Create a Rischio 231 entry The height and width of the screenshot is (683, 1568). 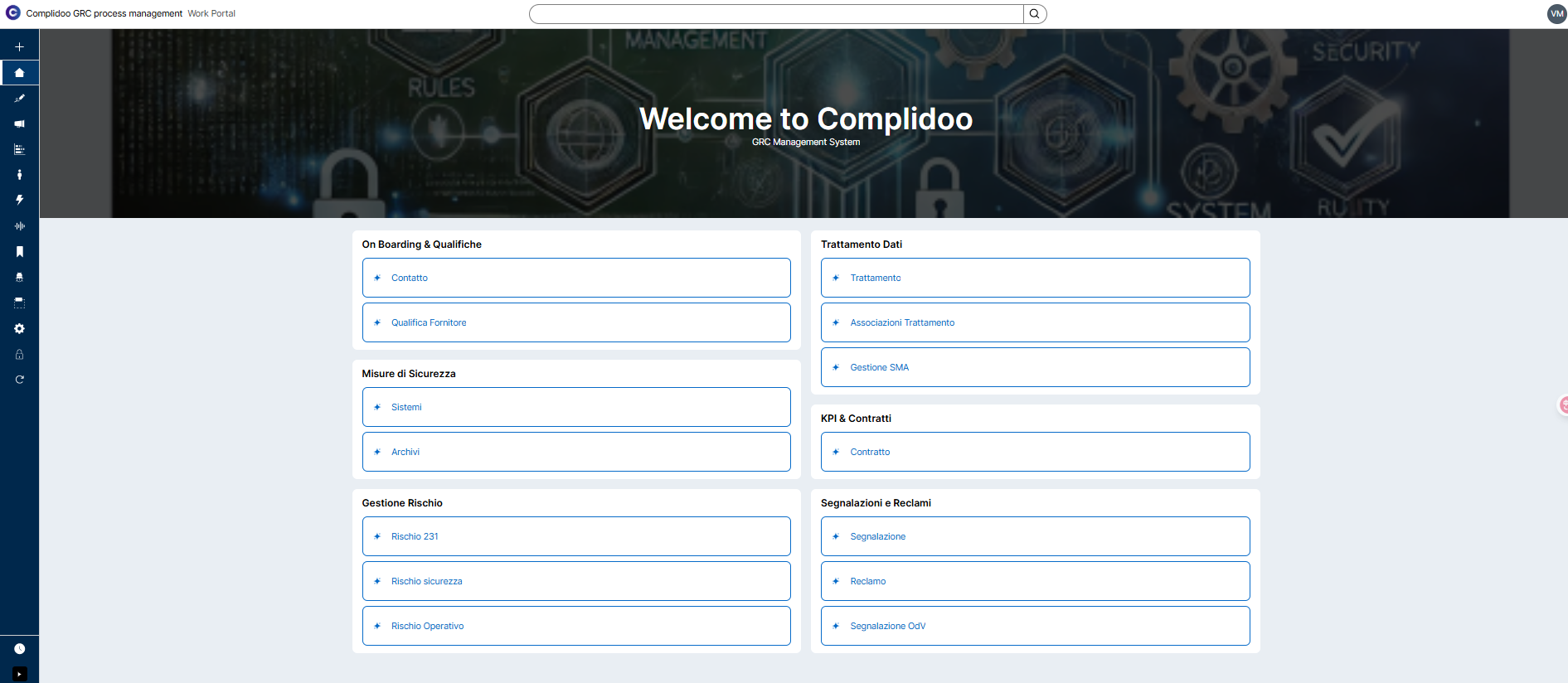[x=576, y=536]
